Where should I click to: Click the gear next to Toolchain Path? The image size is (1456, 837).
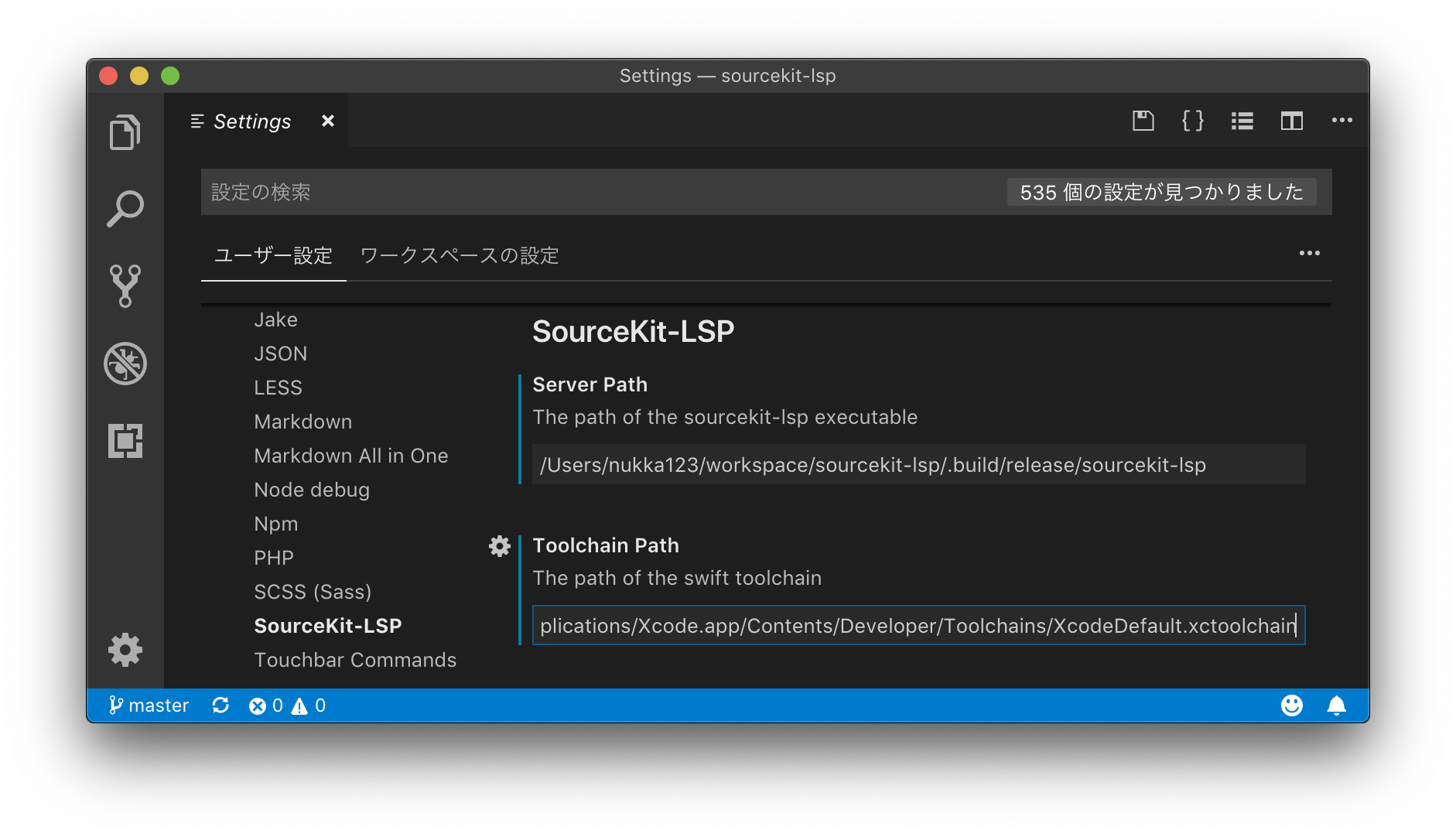500,546
